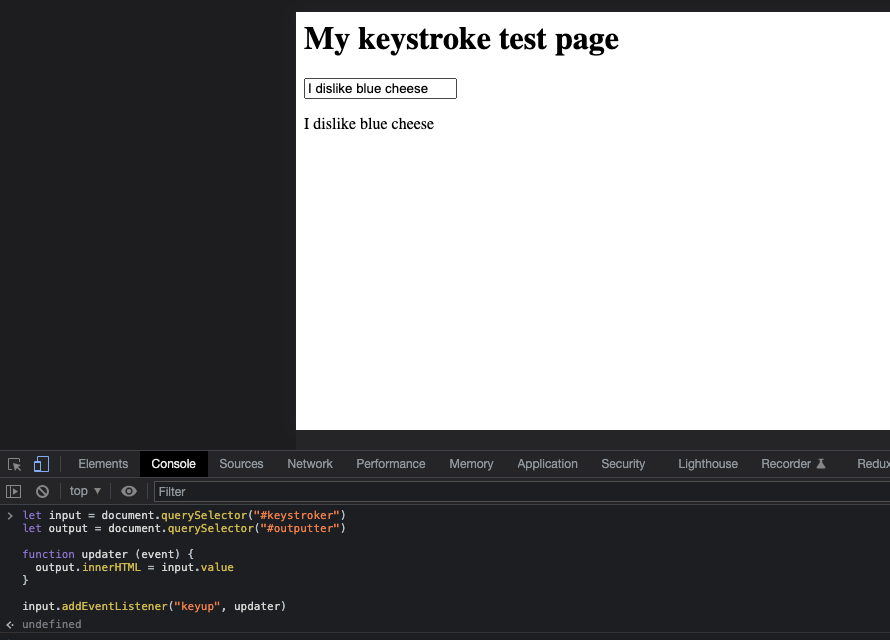Open the Memory panel
This screenshot has width=890, height=640.
(x=471, y=464)
